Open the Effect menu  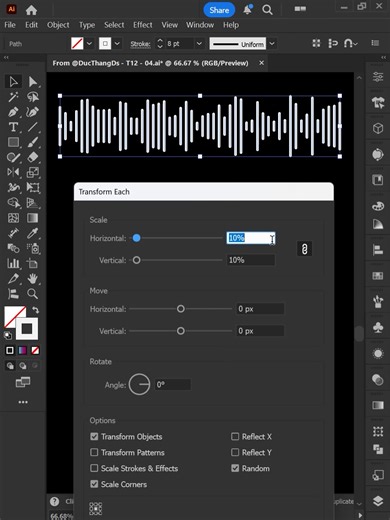[143, 25]
